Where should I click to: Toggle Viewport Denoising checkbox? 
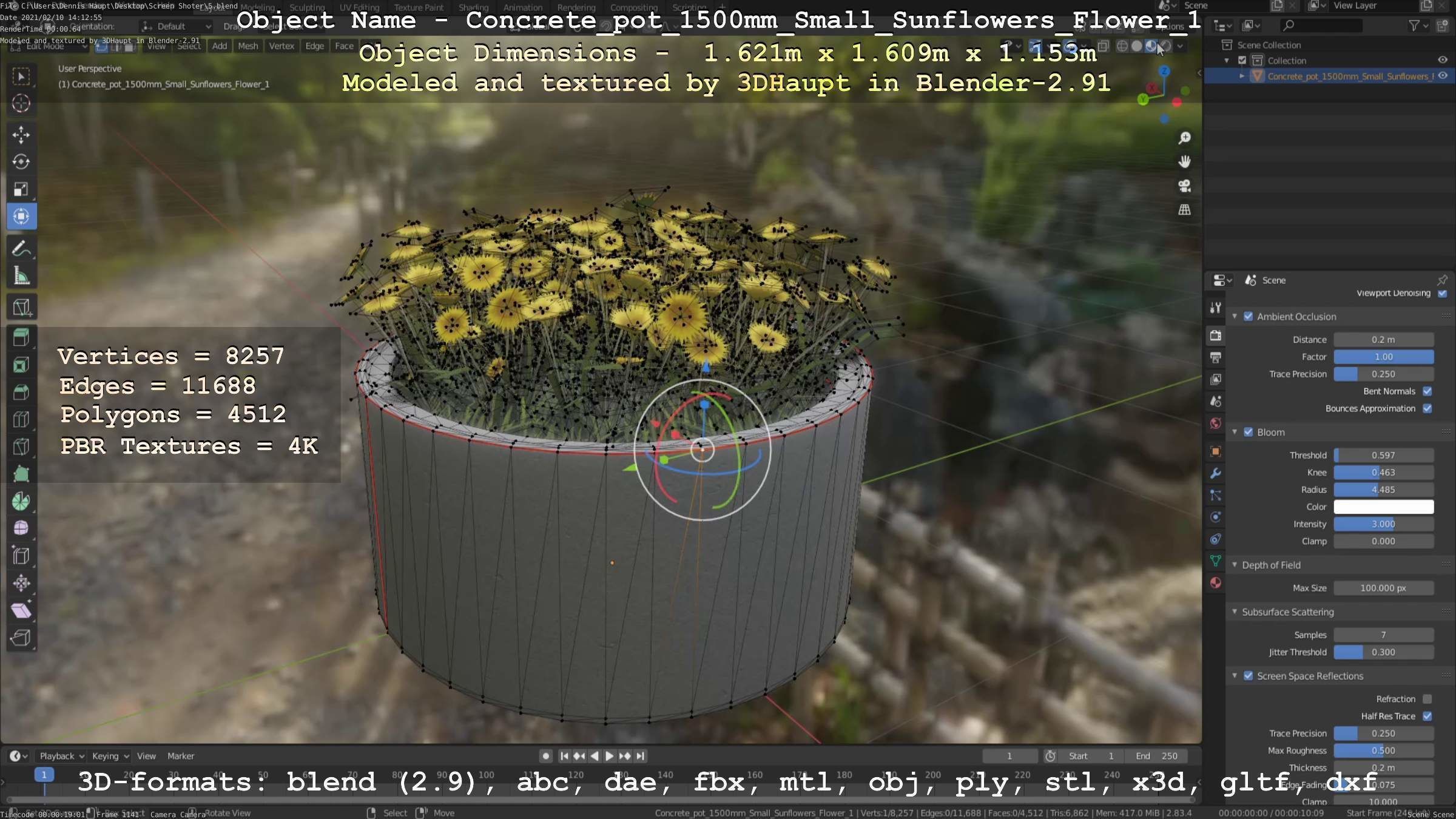1443,293
